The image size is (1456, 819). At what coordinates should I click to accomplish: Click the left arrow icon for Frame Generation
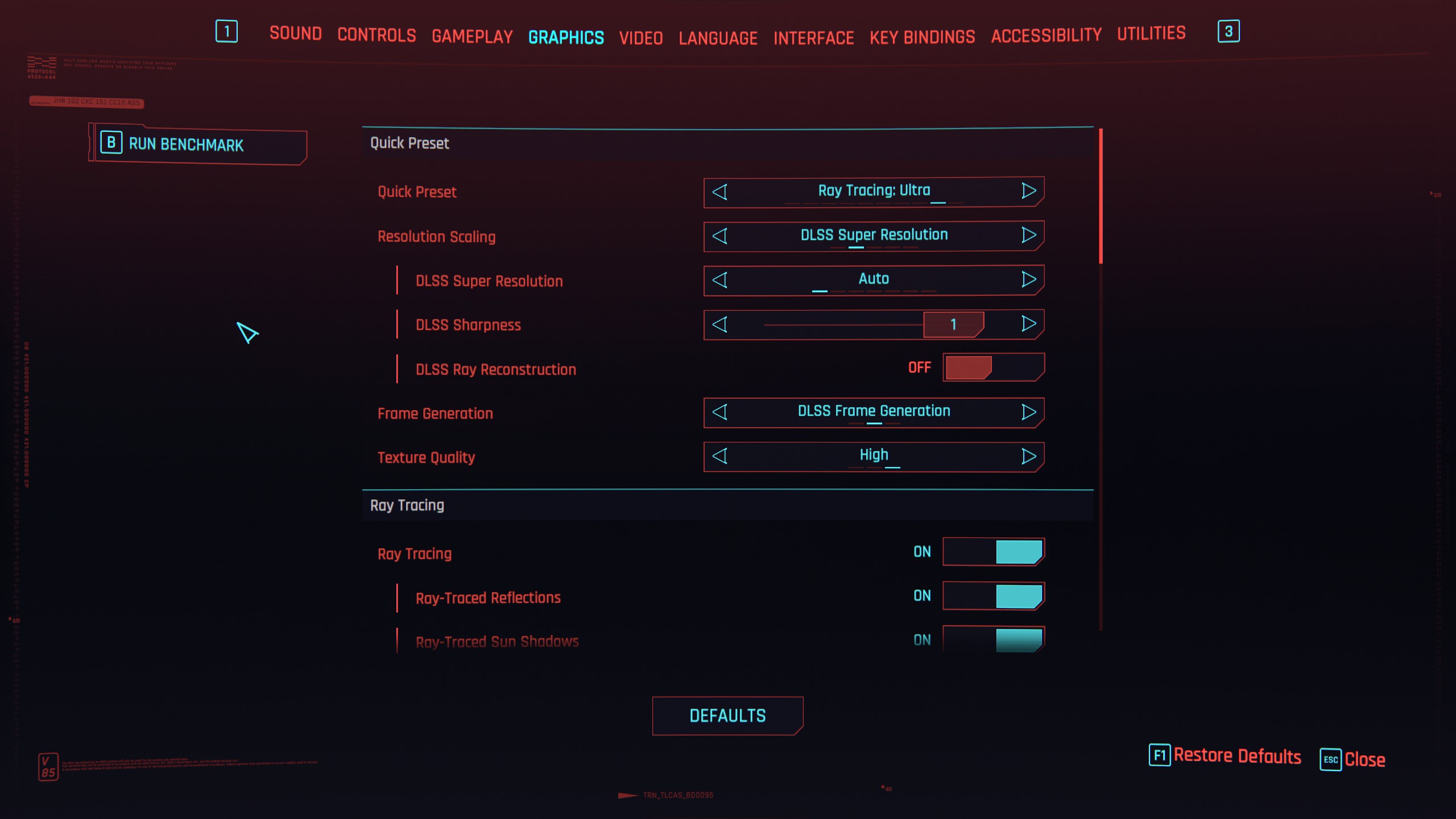pos(719,411)
